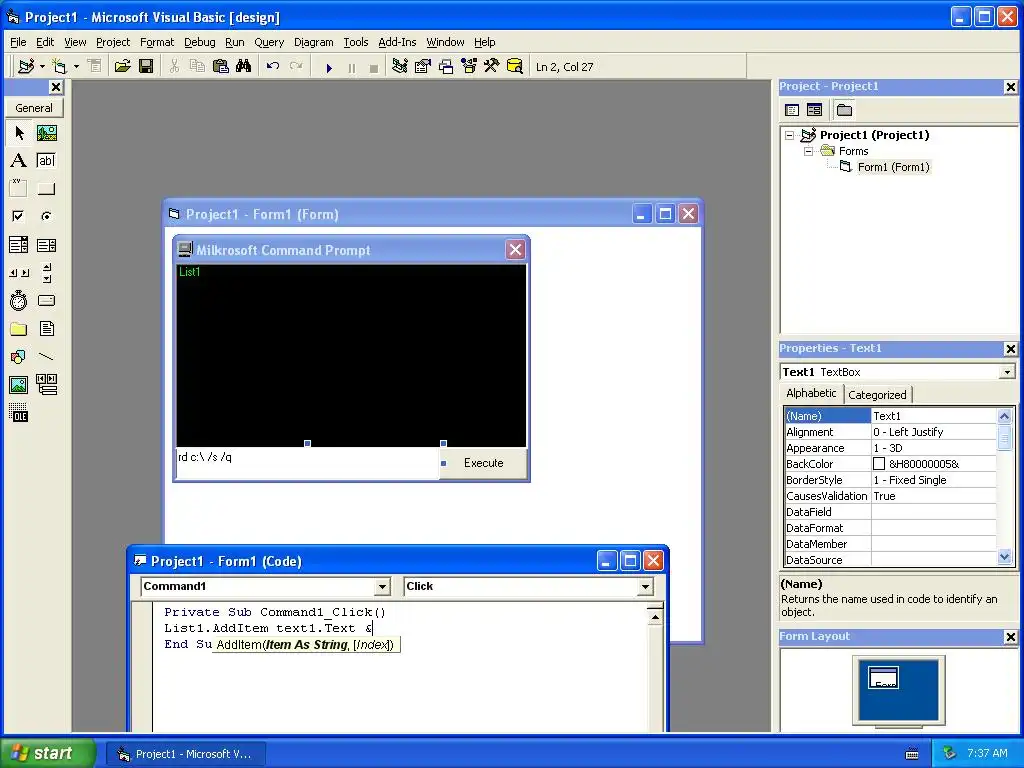Open the File menu
Viewport: 1024px width, 768px height.
pos(18,42)
